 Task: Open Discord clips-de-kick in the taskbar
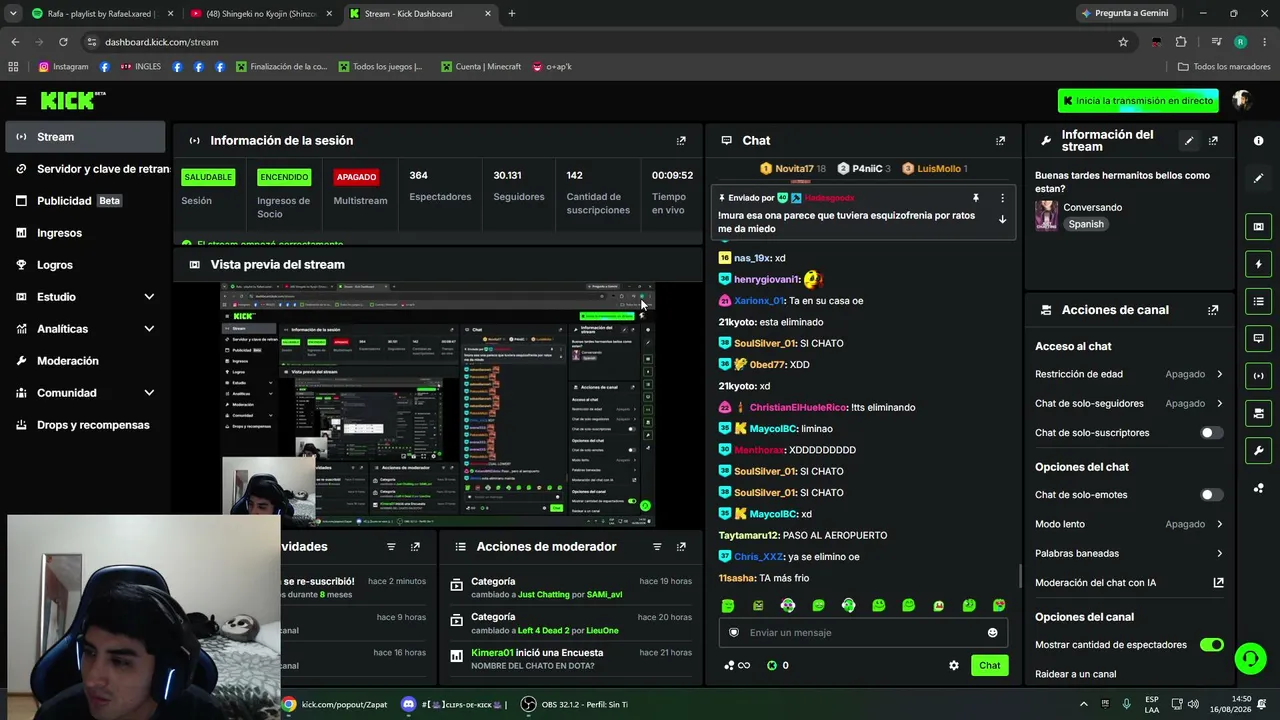coord(455,705)
